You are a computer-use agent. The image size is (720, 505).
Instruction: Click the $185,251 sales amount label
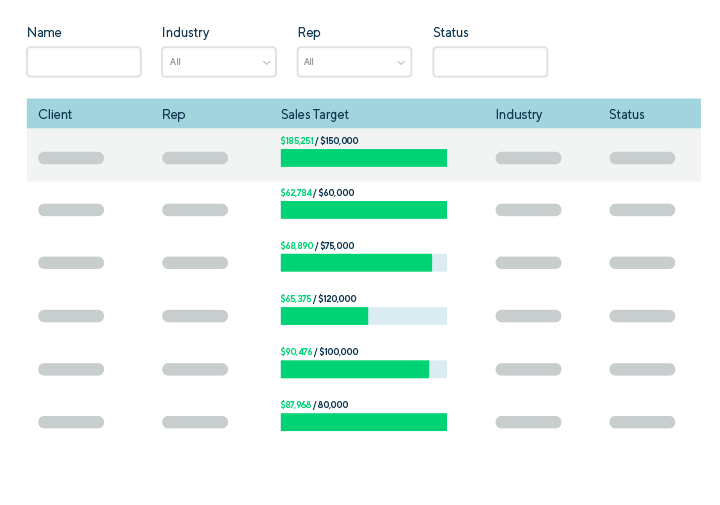297,141
